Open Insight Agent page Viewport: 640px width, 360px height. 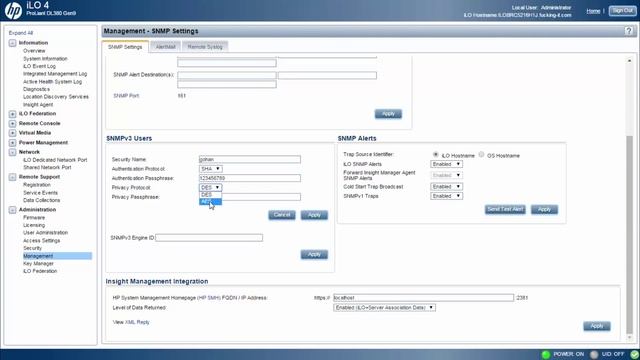point(38,105)
